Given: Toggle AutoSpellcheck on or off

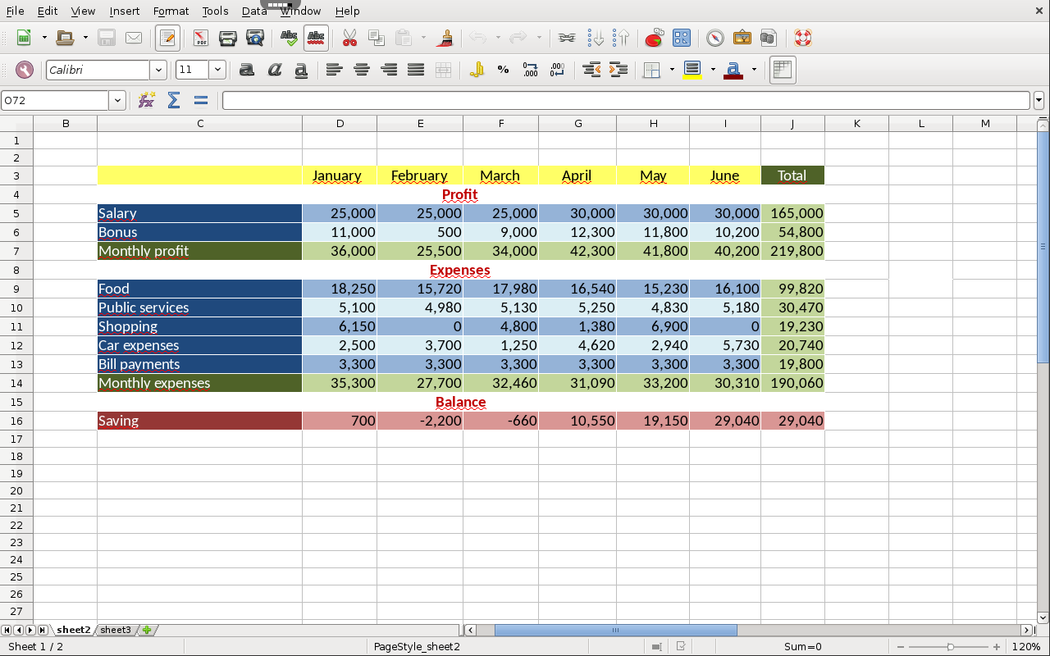Looking at the screenshot, I should [316, 38].
